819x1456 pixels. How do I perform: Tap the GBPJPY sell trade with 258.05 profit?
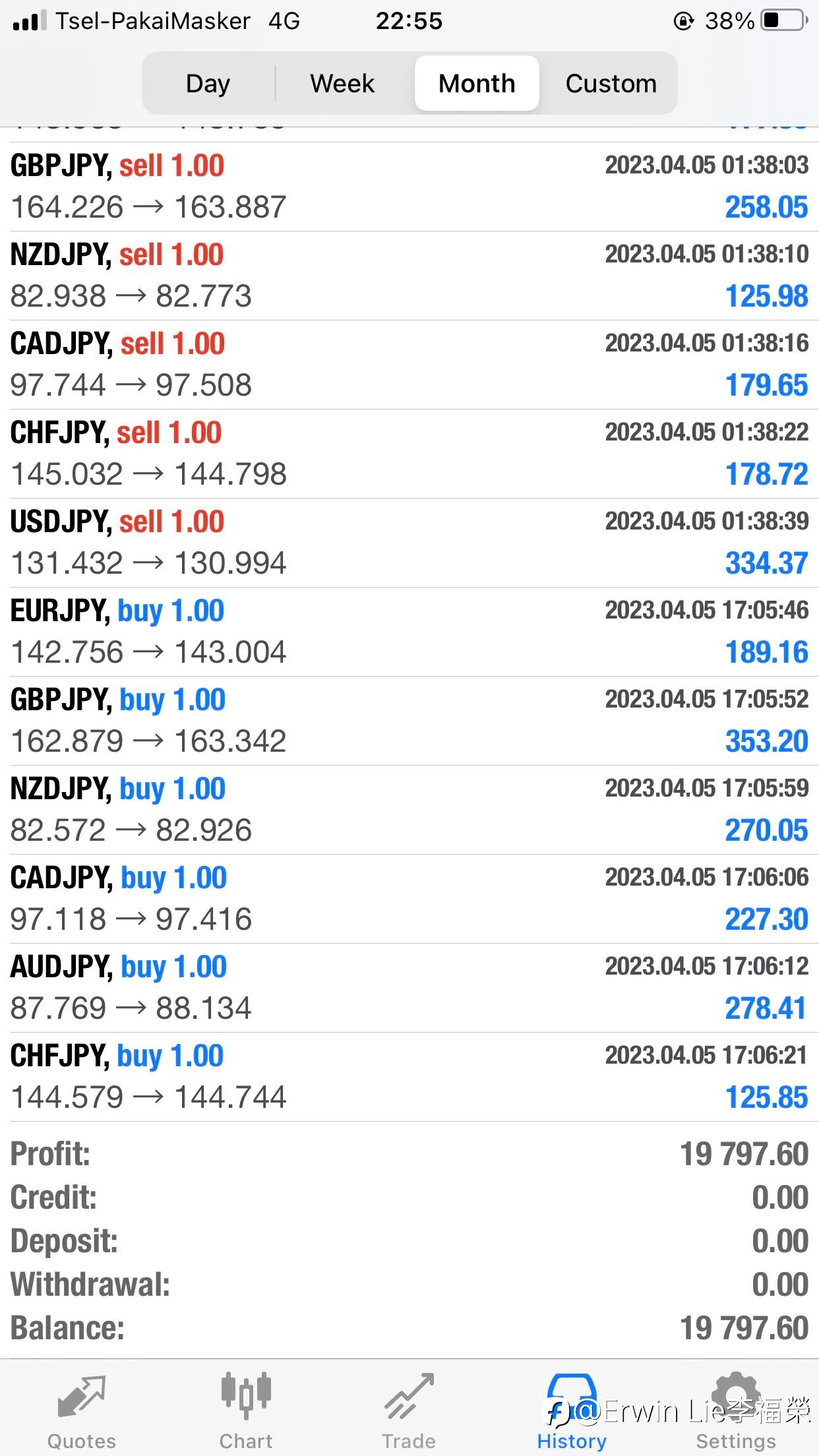tap(409, 187)
